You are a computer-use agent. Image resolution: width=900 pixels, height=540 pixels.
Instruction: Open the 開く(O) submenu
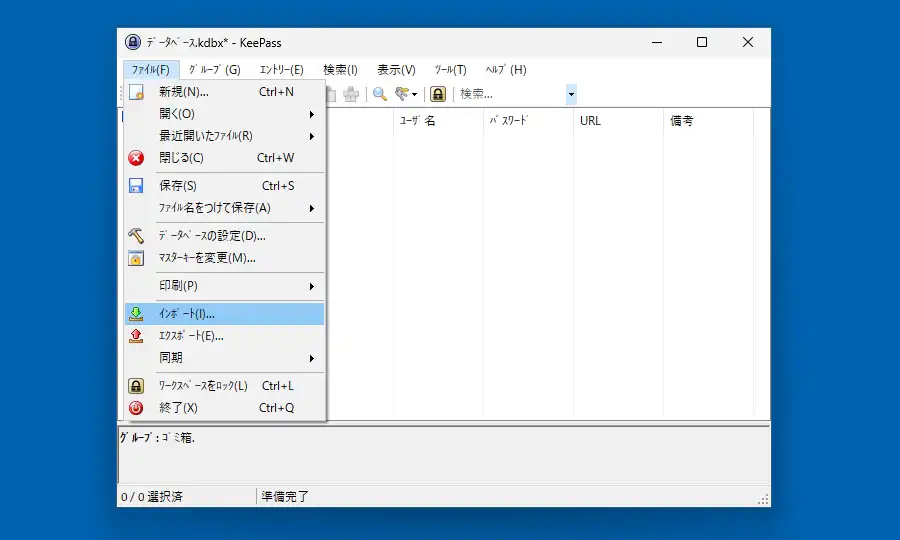point(224,114)
